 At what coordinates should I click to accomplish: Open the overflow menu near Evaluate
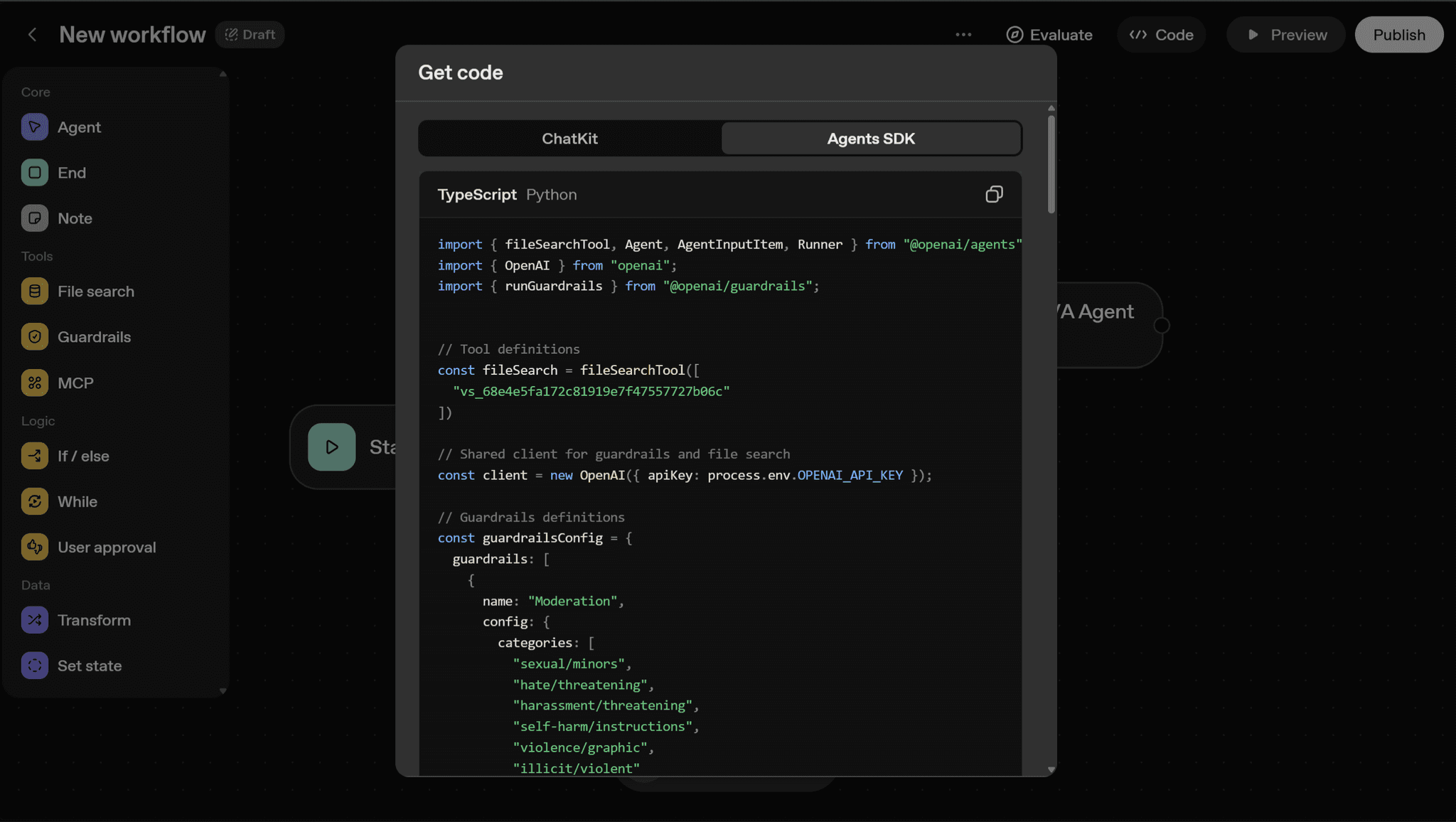click(x=963, y=34)
